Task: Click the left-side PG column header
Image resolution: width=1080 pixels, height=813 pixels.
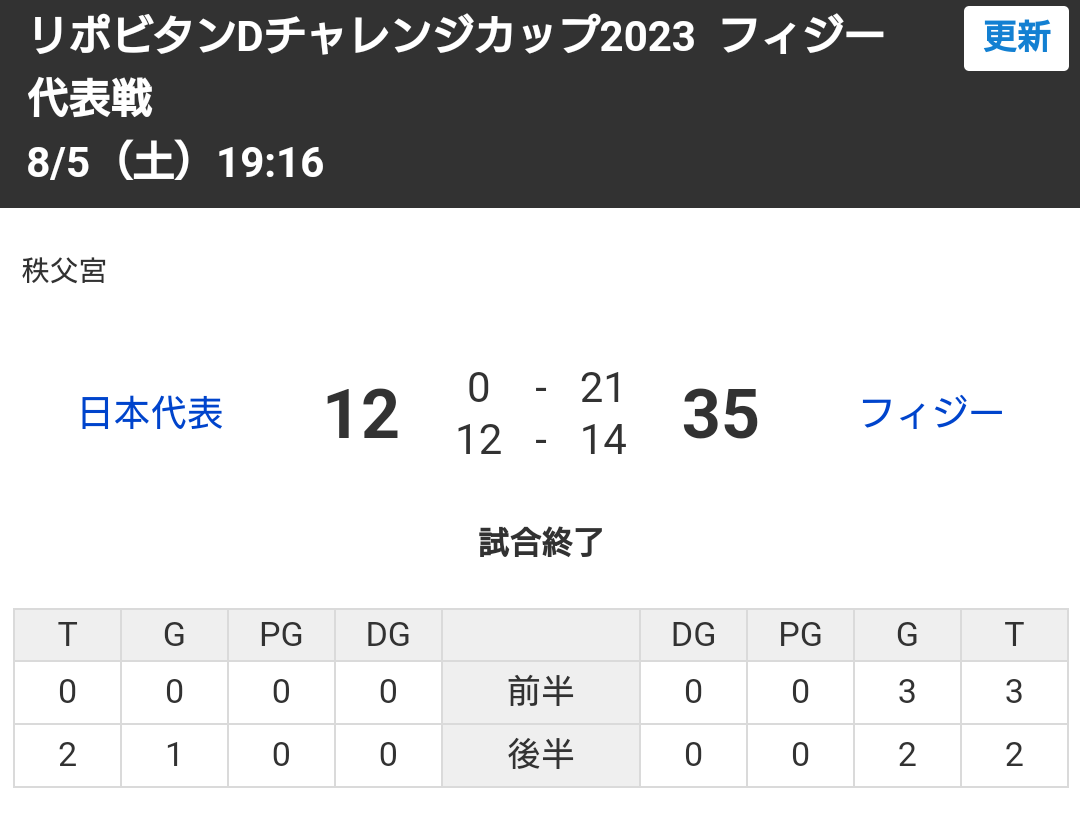Action: (x=281, y=635)
